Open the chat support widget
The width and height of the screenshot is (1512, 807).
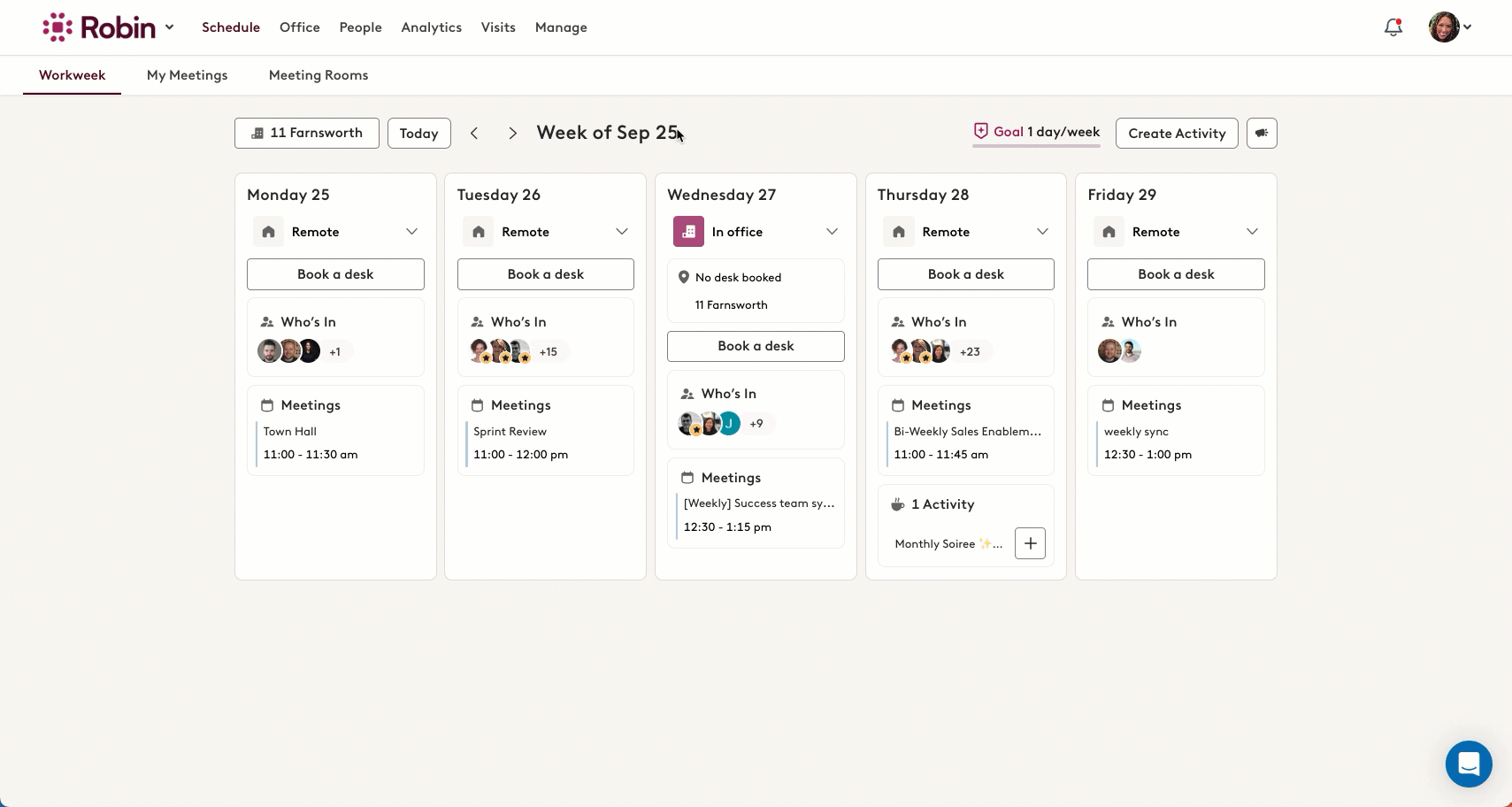[x=1469, y=763]
